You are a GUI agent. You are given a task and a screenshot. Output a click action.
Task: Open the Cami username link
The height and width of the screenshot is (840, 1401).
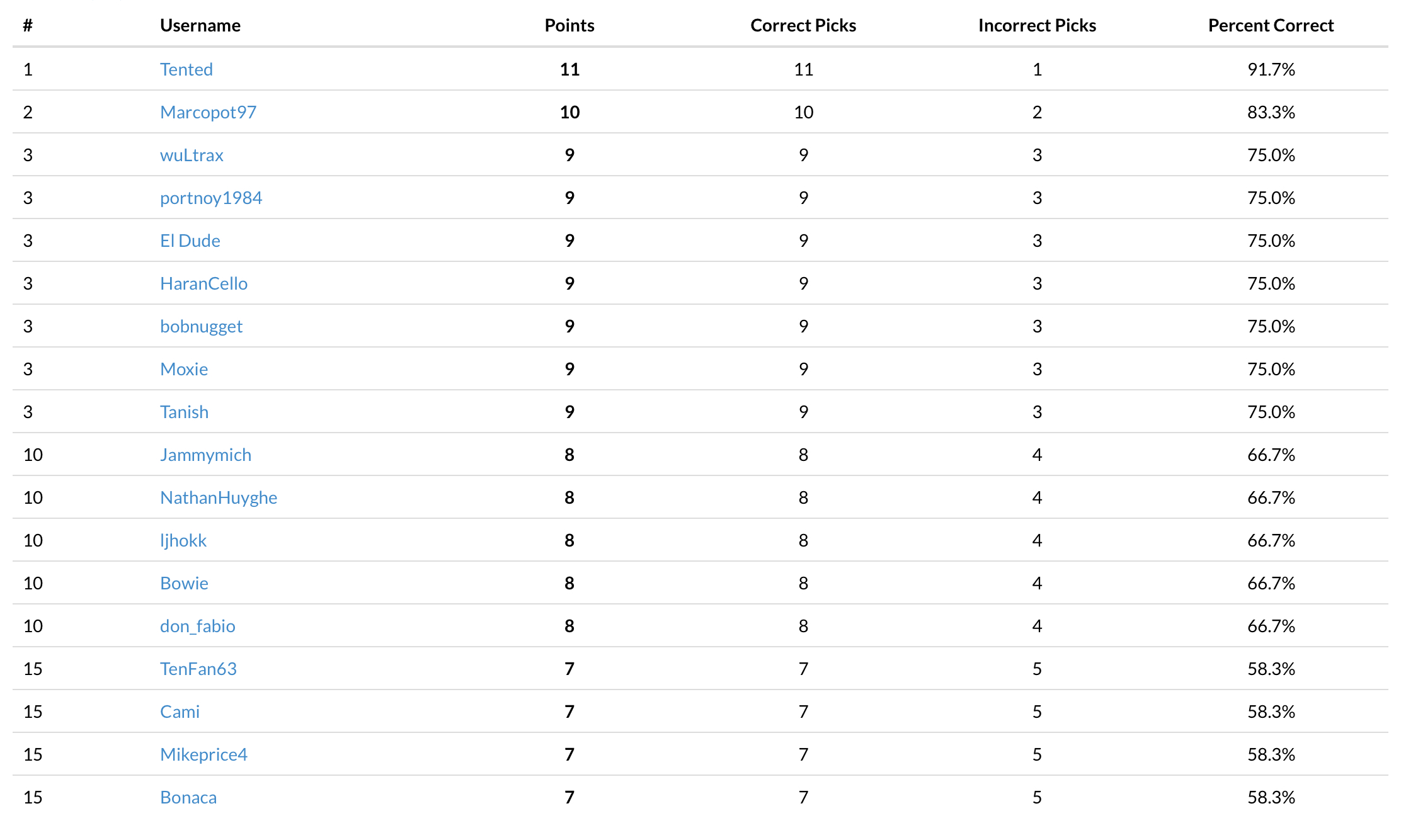pos(180,712)
